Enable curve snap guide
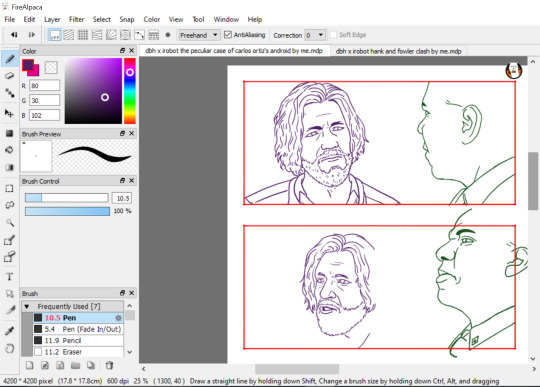Screen dimensions: 540x387 pos(139,35)
